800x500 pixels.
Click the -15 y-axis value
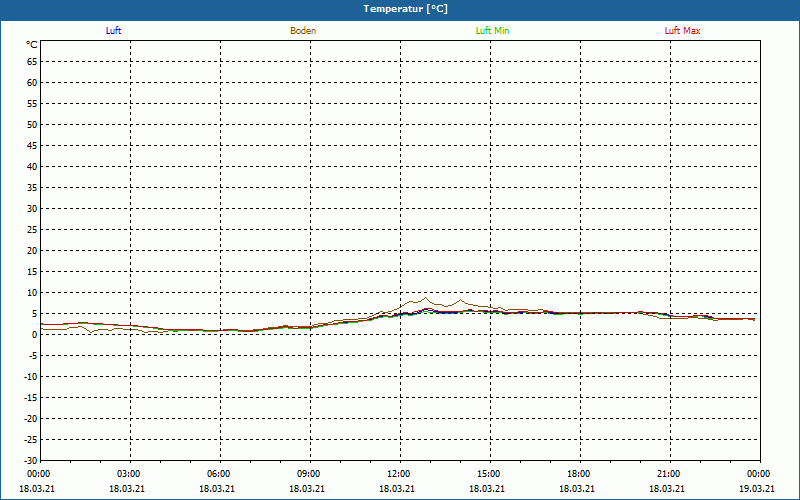32,398
